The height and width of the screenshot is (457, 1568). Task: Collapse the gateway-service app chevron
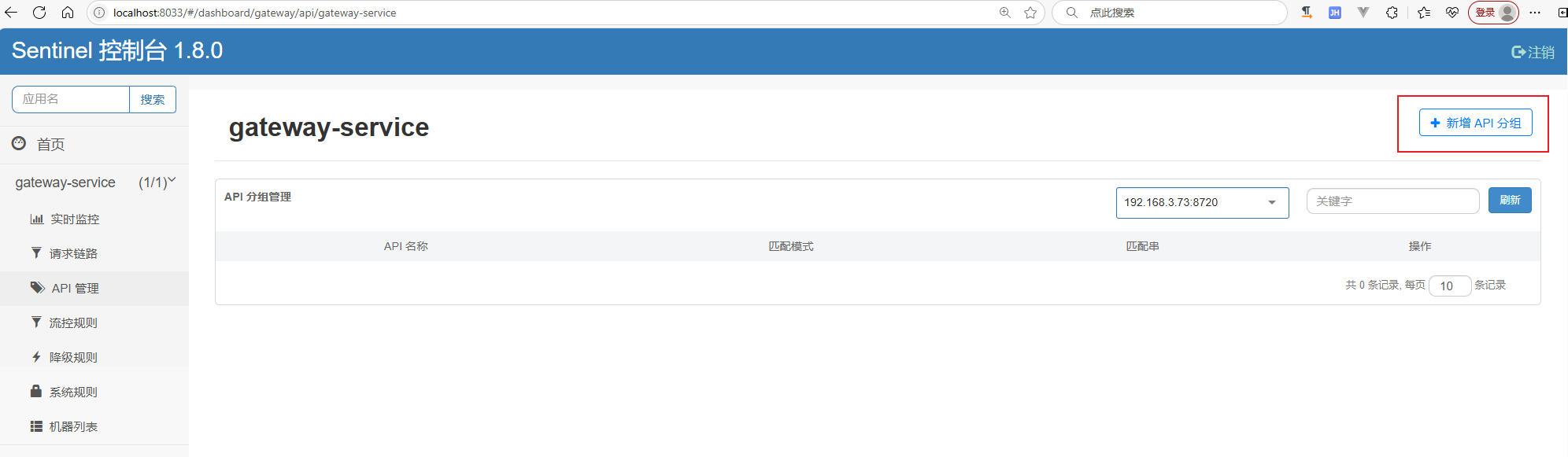point(172,181)
